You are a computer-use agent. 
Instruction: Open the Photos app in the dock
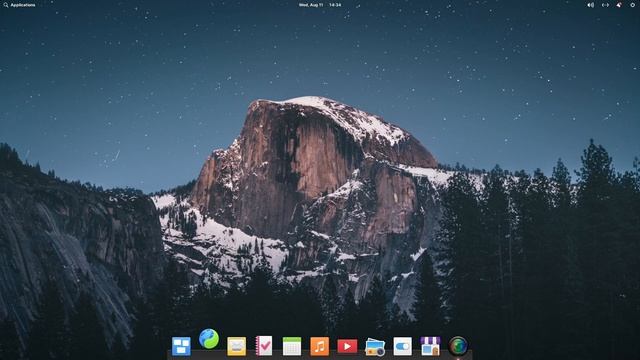click(375, 347)
